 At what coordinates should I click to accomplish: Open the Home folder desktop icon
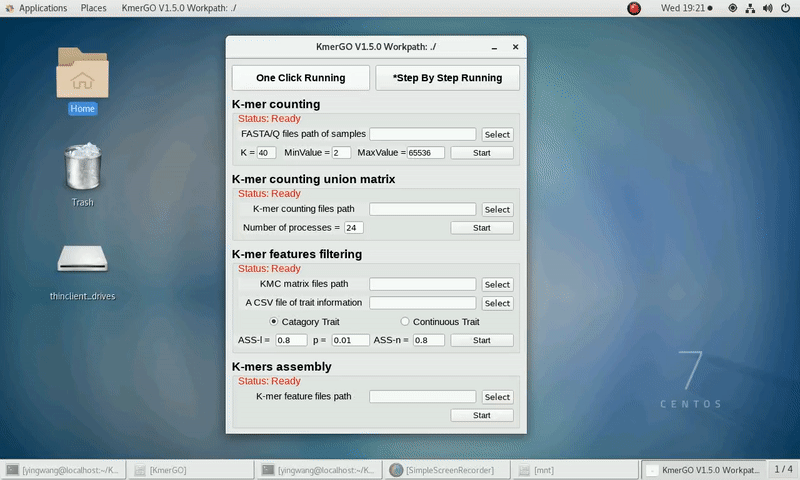click(x=82, y=80)
